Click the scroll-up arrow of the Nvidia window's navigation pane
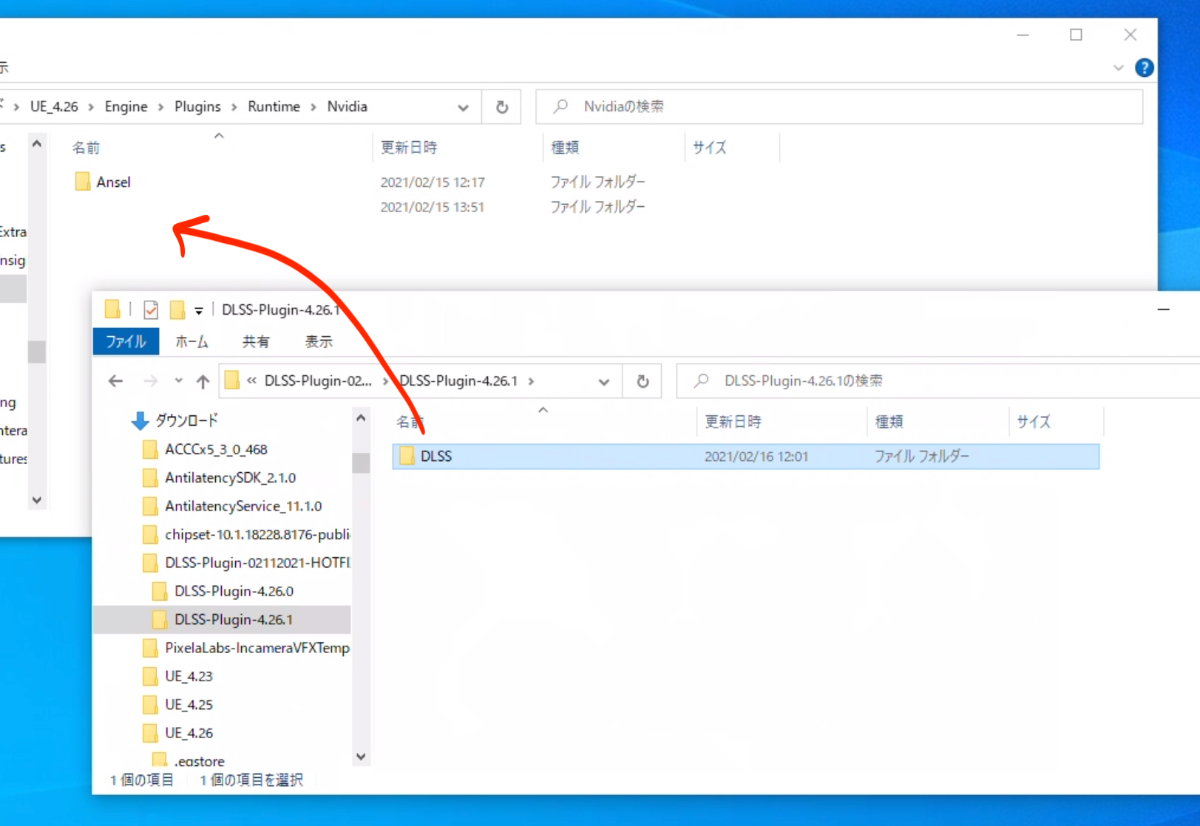The image size is (1200, 826). pos(37,144)
